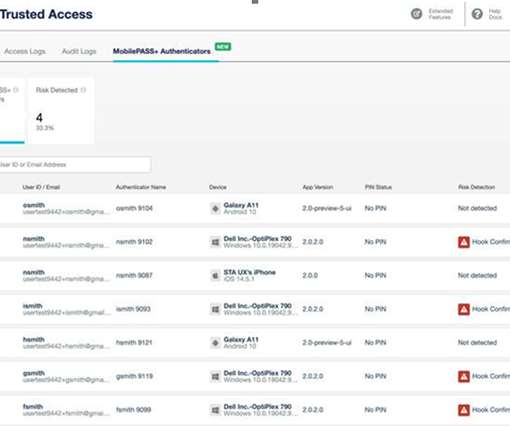This screenshot has width=510, height=426.
Task: Click Not detected status in hsmith row
Action: pyautogui.click(x=477, y=343)
